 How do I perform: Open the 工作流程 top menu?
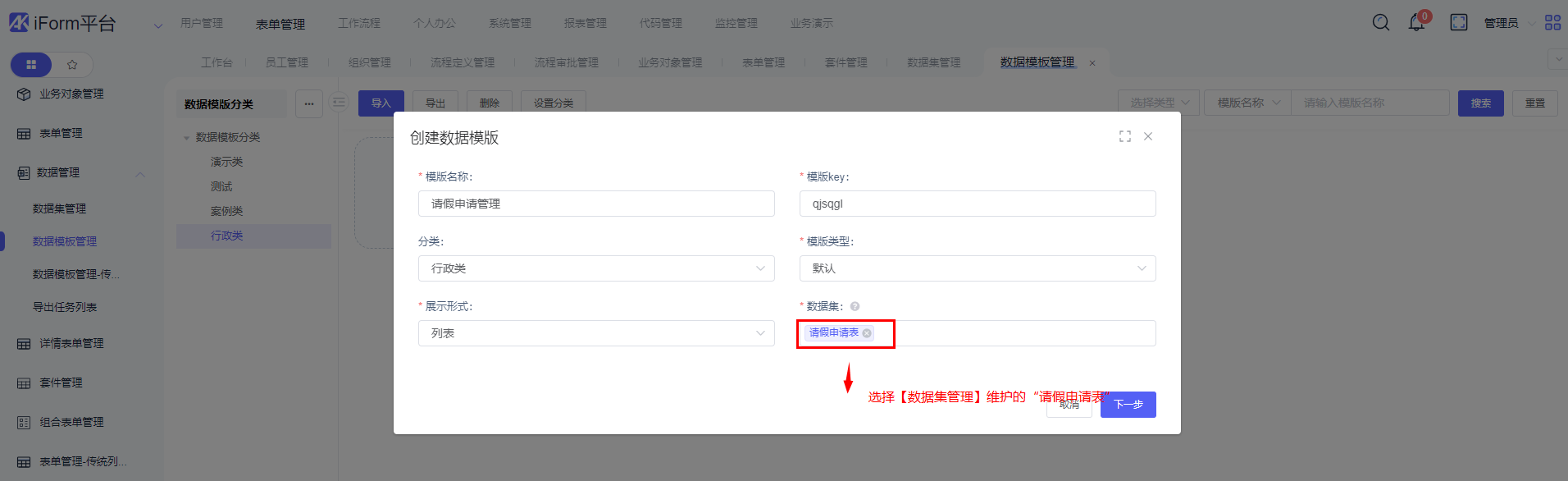[x=359, y=23]
